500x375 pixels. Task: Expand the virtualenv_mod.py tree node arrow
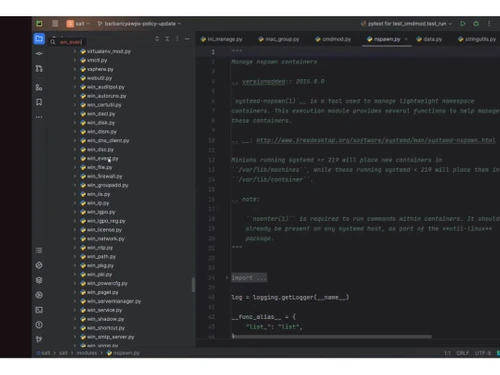point(75,51)
